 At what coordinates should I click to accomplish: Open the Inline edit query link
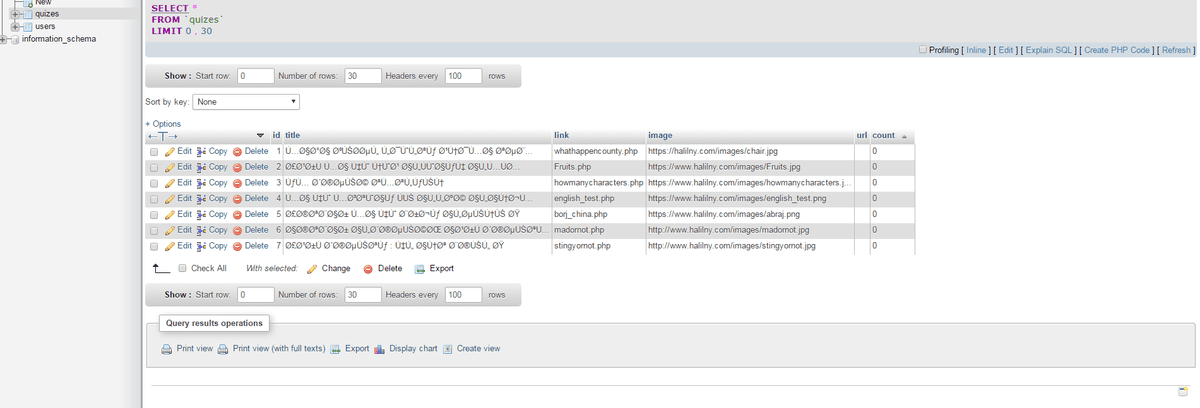coord(976,50)
